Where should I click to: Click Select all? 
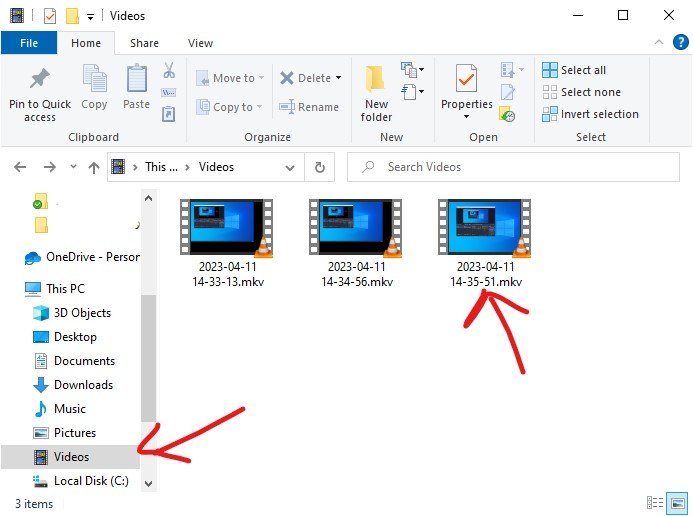tap(574, 70)
